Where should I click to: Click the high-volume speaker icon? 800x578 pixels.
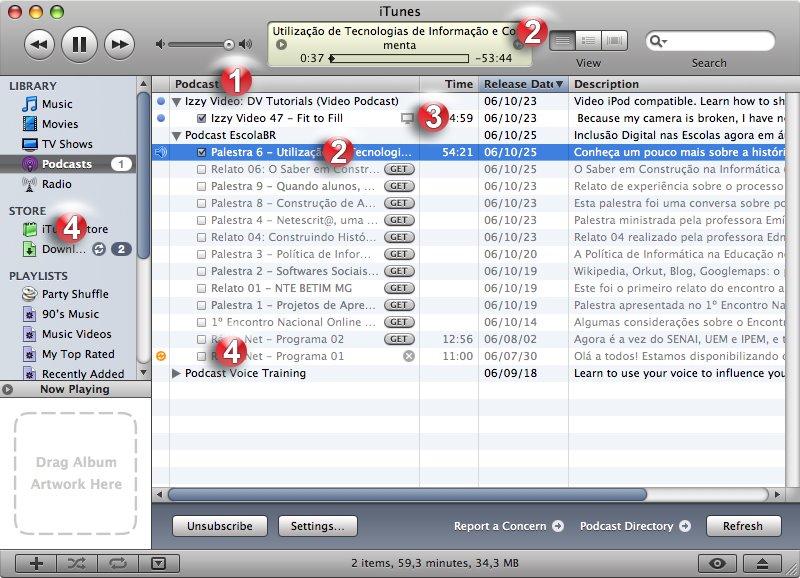coord(246,44)
